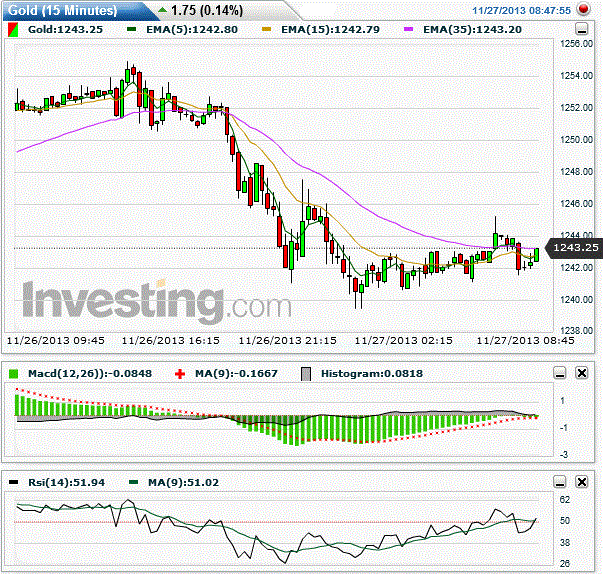Close the RSI indicator panel
Screen dimensions: 603x574
[x=582, y=482]
